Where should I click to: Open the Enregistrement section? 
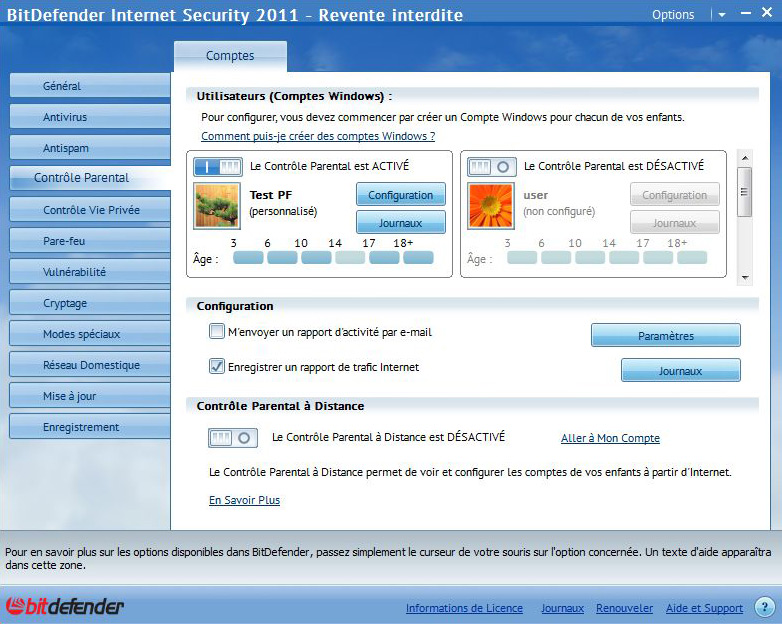[90, 426]
